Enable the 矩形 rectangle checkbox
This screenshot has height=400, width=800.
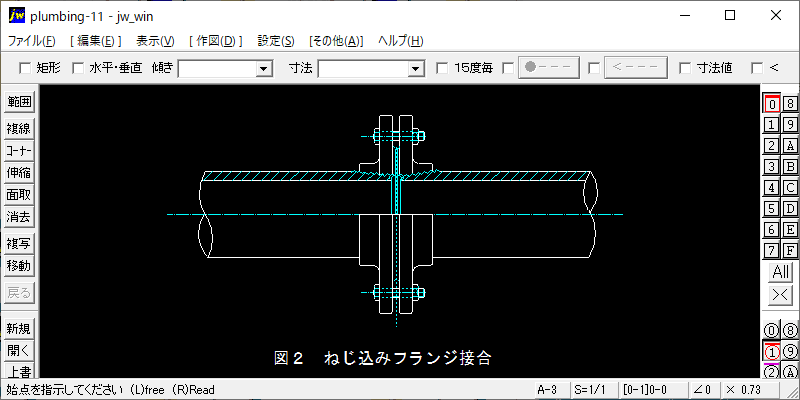pos(26,68)
